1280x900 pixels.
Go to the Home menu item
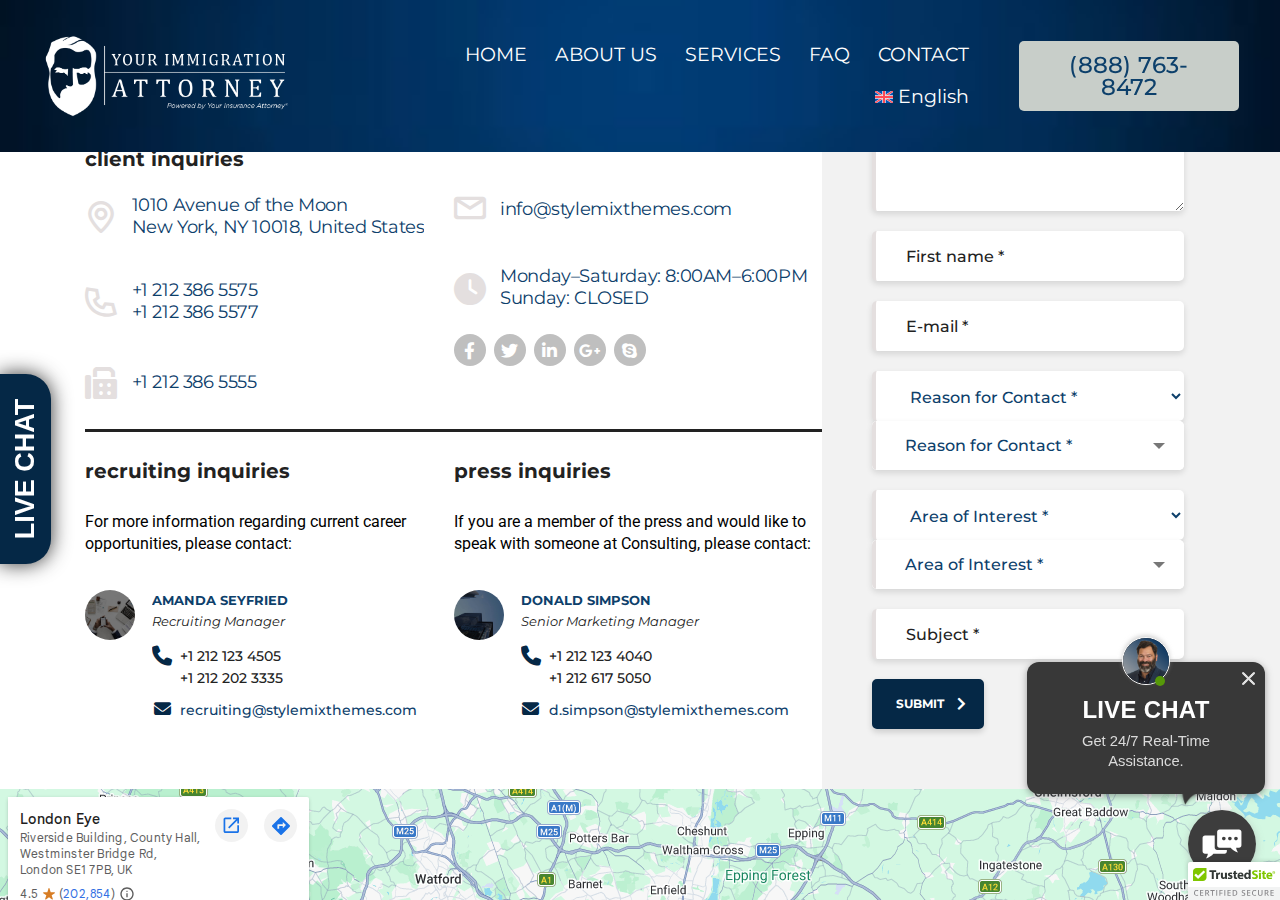pyautogui.click(x=496, y=55)
